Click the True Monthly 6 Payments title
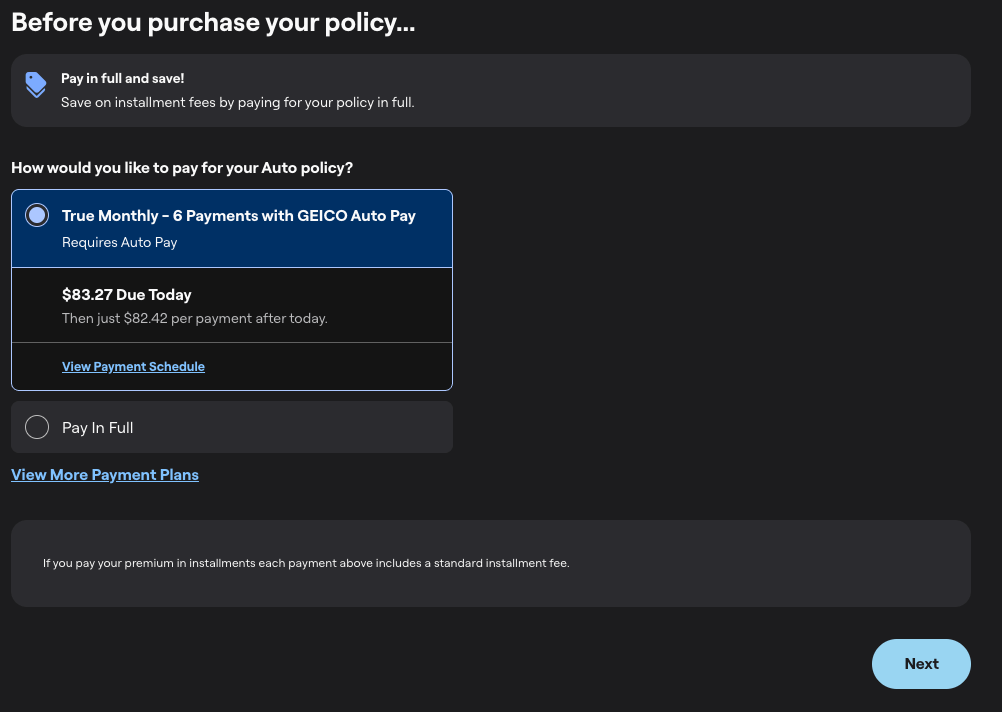The image size is (1002, 712). click(238, 216)
